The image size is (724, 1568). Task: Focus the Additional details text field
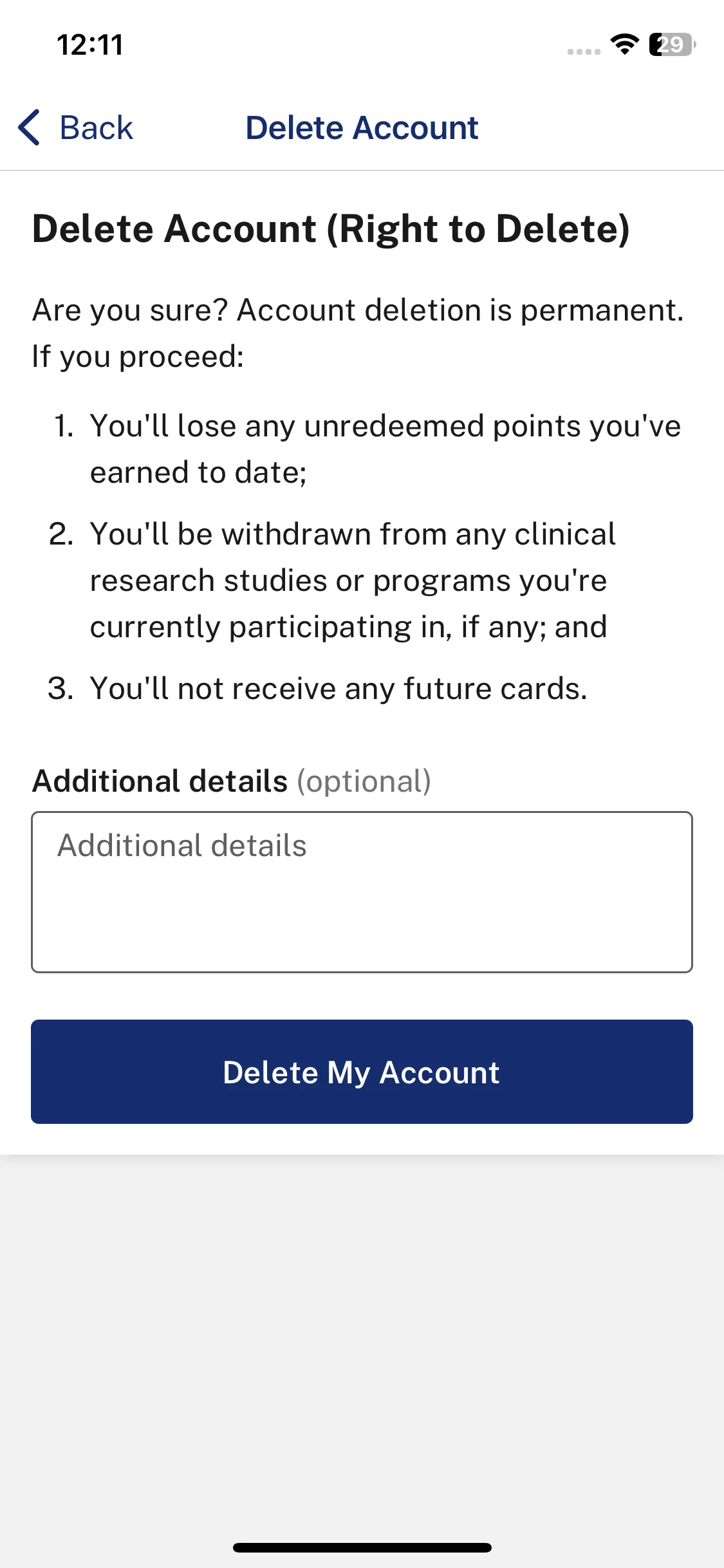point(362,892)
